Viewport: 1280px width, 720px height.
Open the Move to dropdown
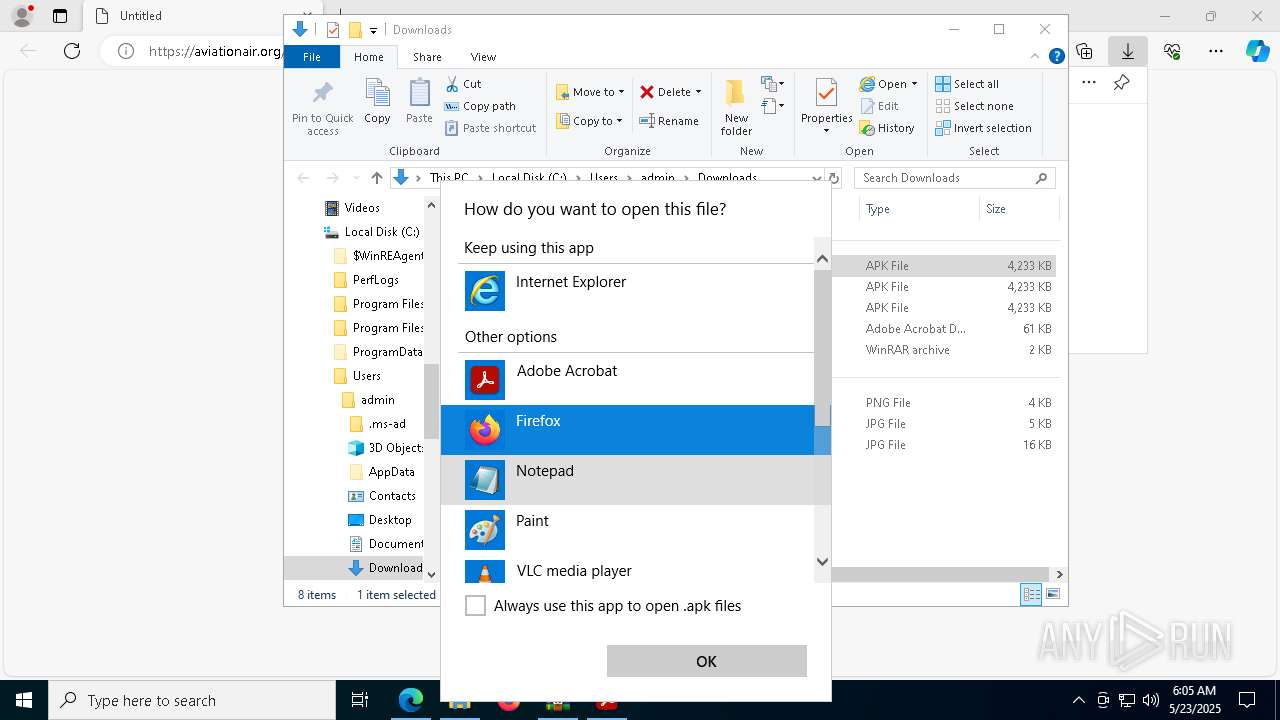[x=590, y=92]
